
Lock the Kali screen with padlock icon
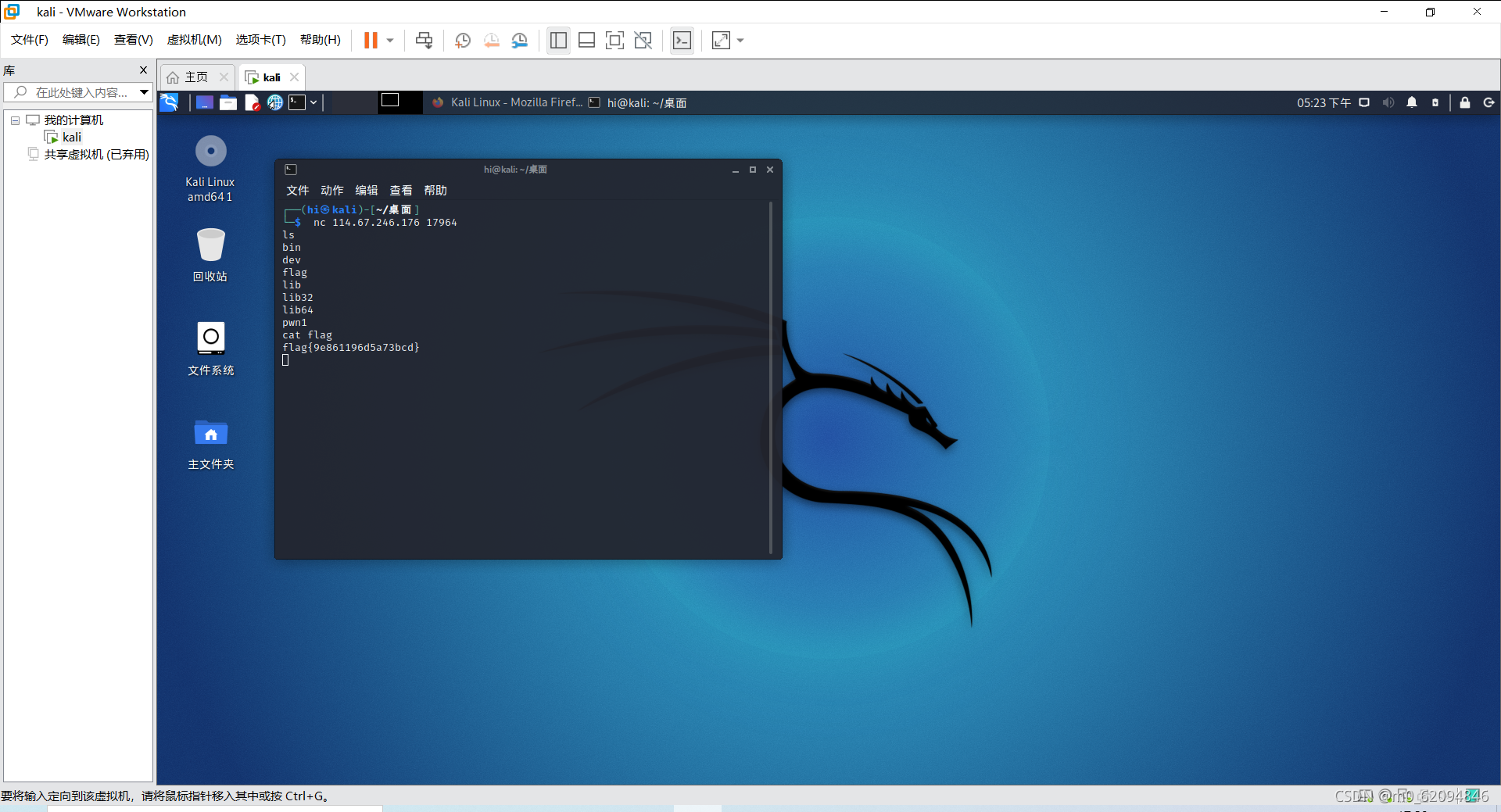tap(1465, 102)
